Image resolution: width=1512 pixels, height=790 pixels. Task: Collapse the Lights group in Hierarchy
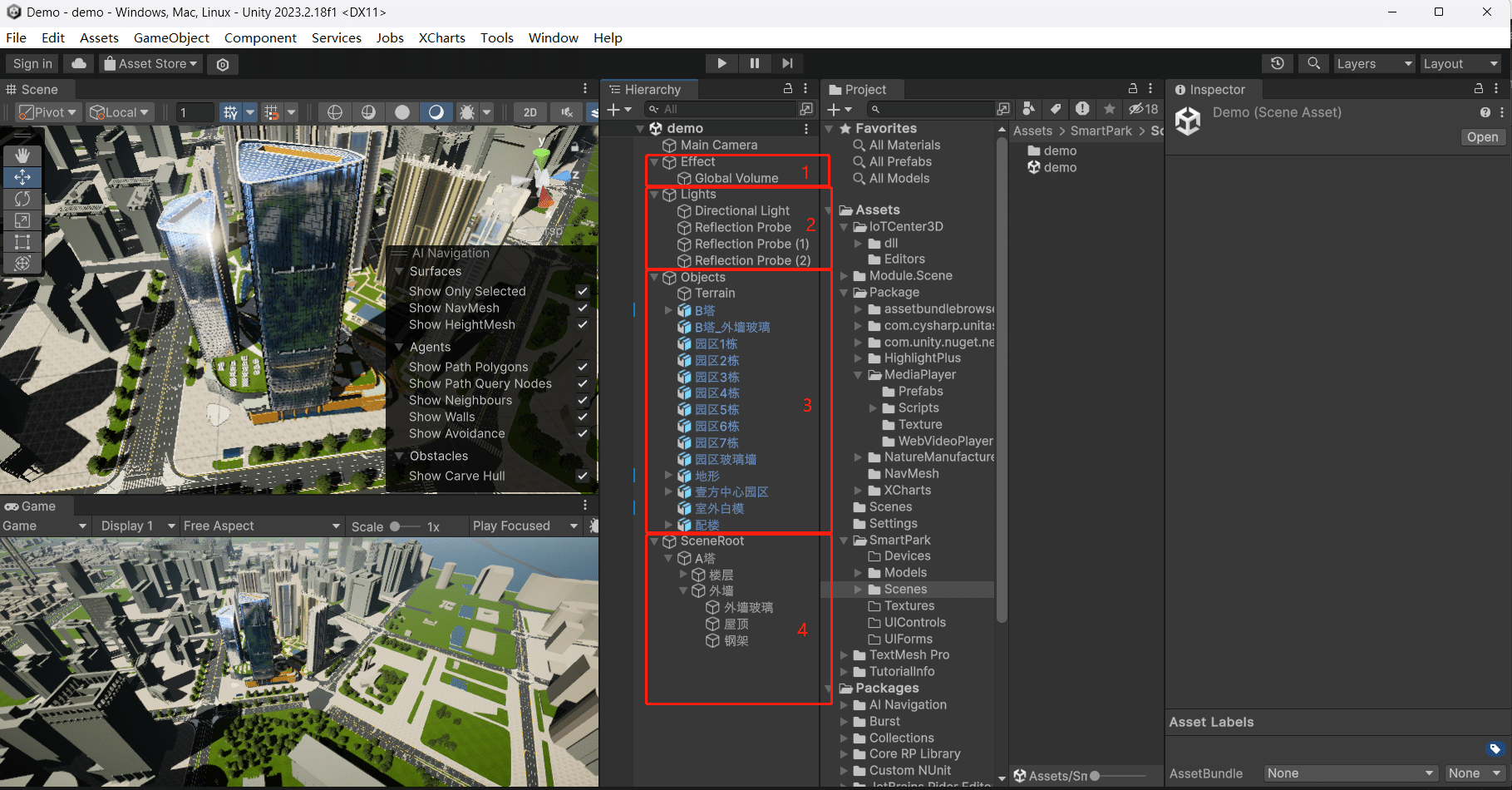pyautogui.click(x=655, y=195)
